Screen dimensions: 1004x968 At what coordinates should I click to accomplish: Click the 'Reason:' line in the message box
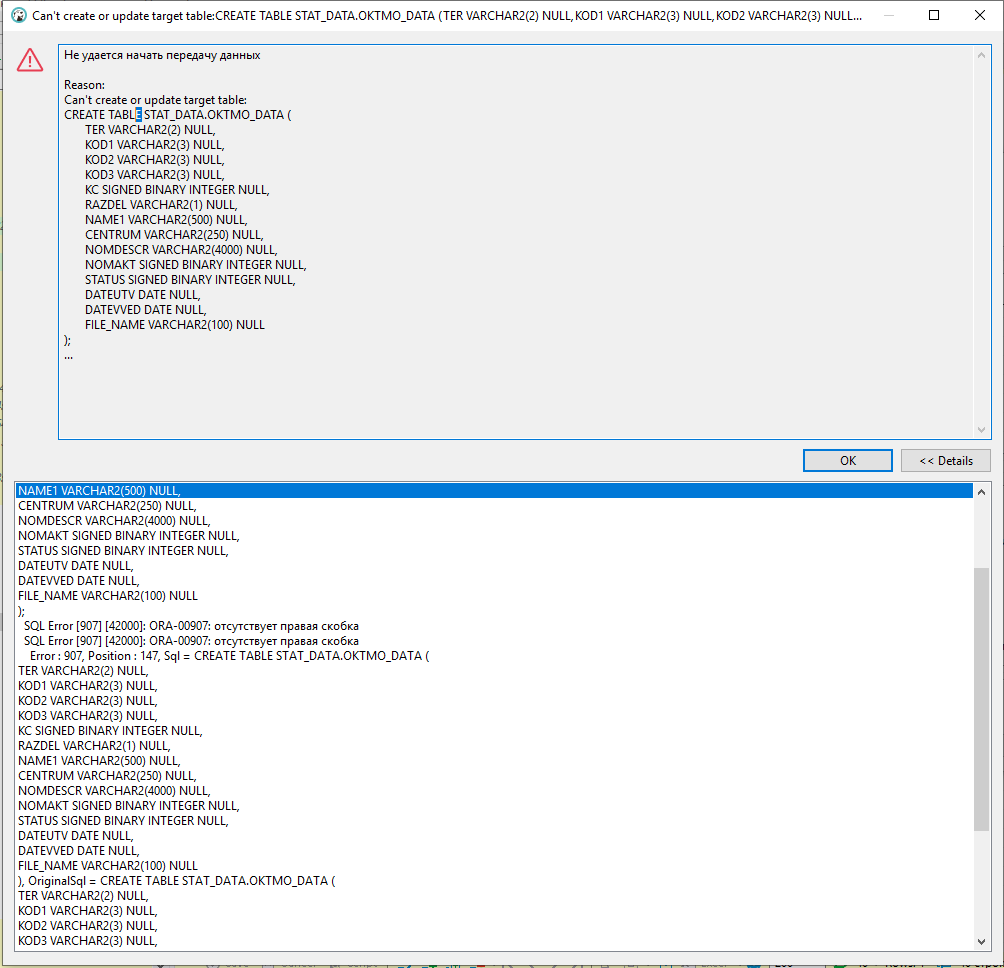[84, 85]
